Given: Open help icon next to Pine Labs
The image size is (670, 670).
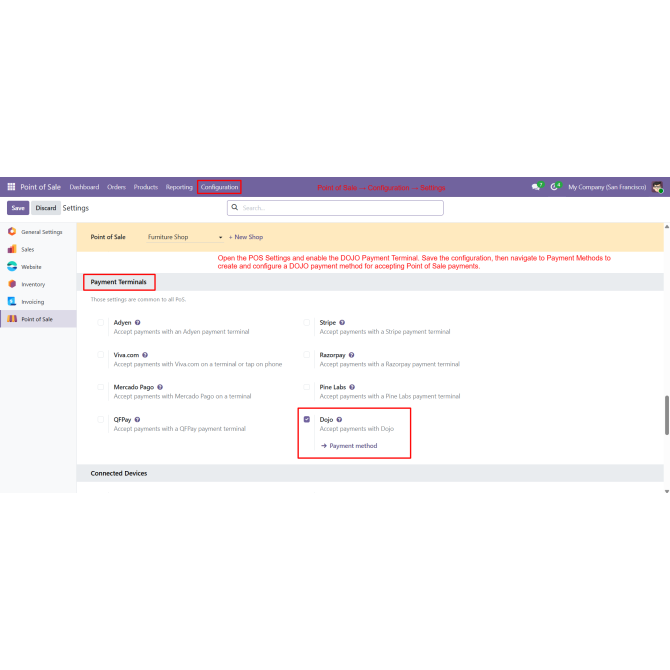Looking at the screenshot, I should pyautogui.click(x=352, y=387).
